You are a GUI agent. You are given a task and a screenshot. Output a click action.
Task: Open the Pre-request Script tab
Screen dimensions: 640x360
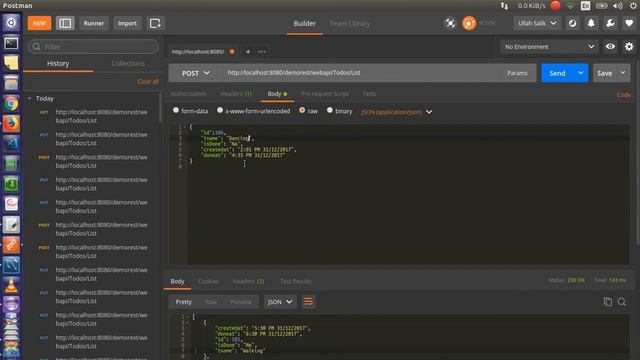324,93
